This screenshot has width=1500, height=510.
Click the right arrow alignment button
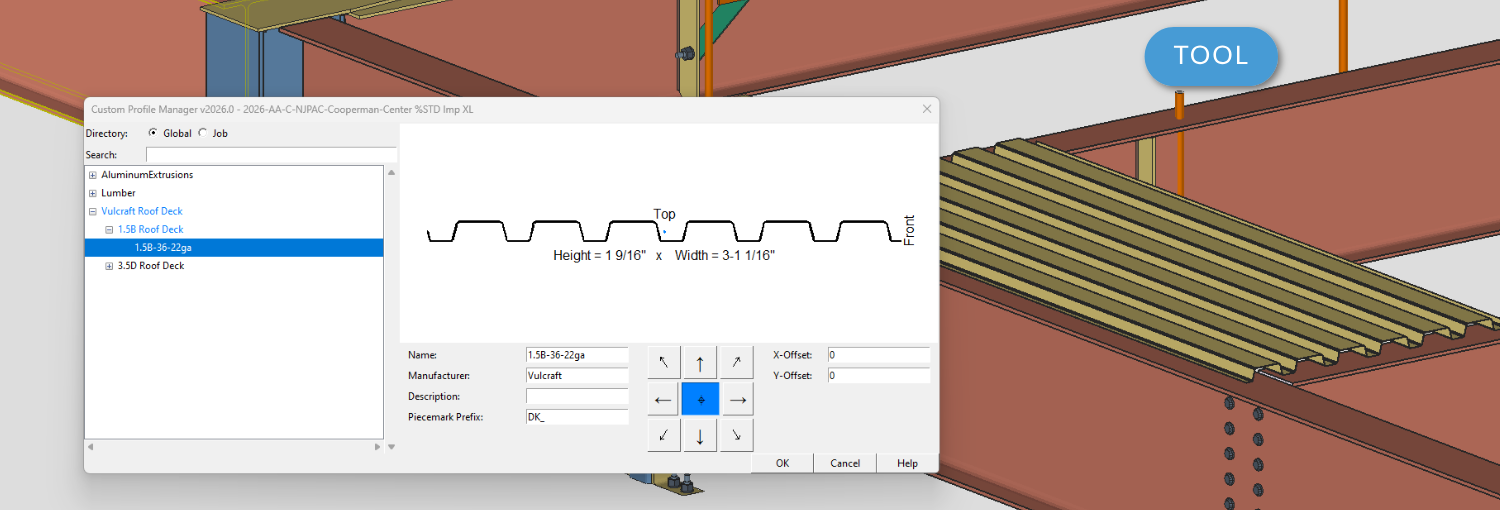(736, 399)
